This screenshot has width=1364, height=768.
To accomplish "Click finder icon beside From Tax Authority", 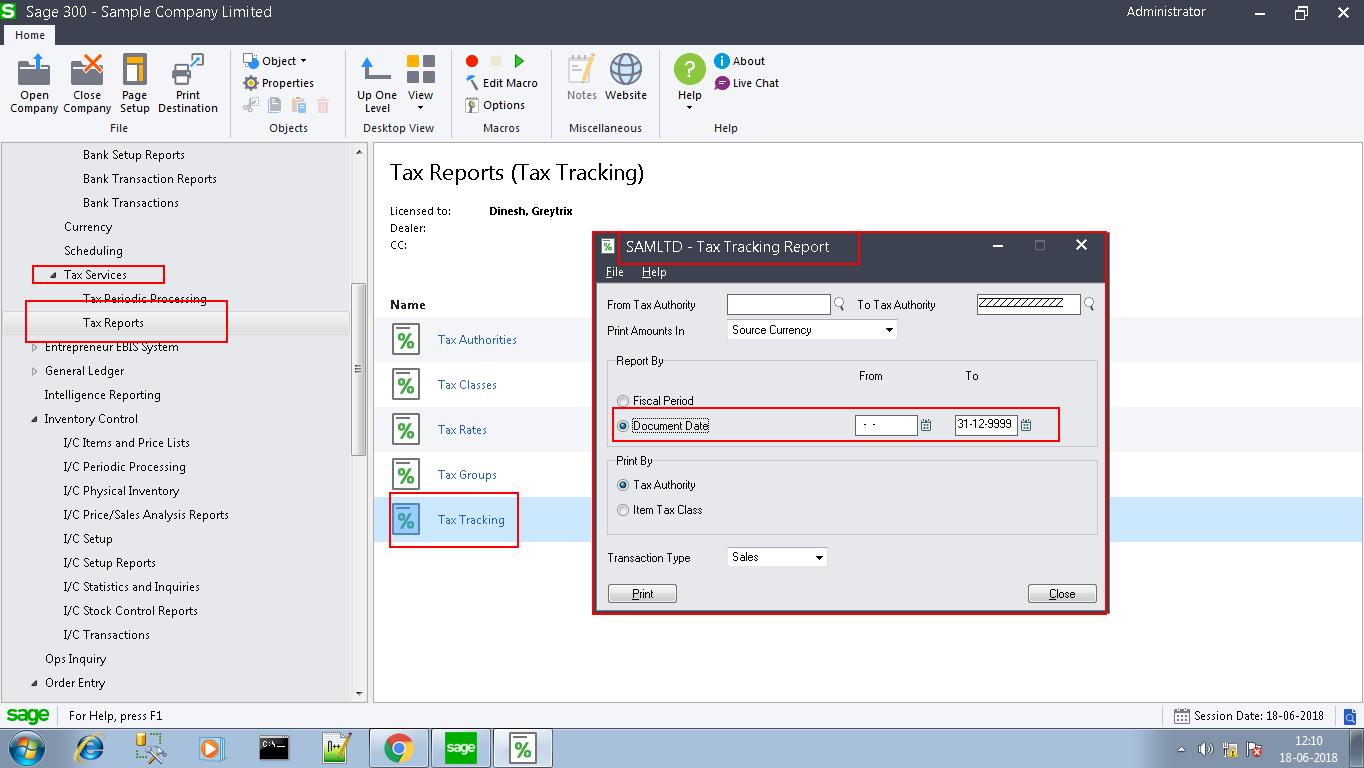I will tap(840, 305).
